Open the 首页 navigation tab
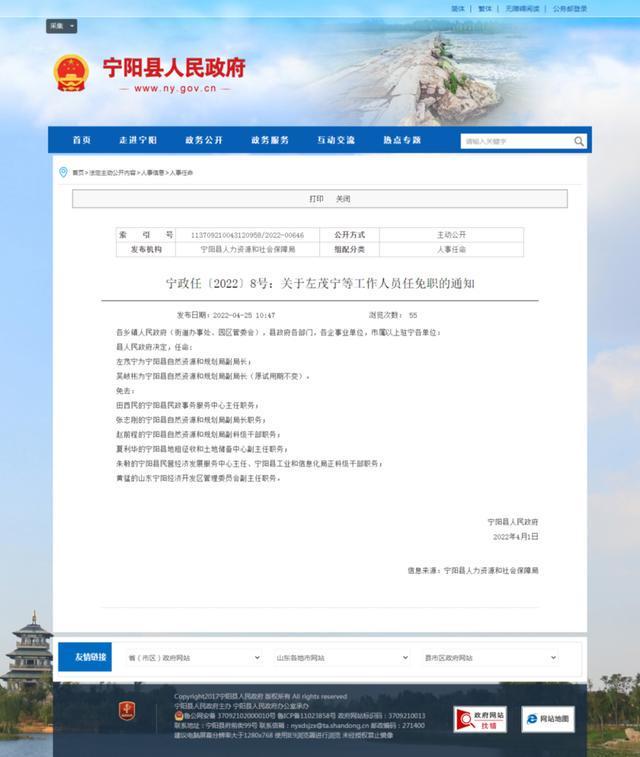The height and width of the screenshot is (757, 640). click(82, 140)
